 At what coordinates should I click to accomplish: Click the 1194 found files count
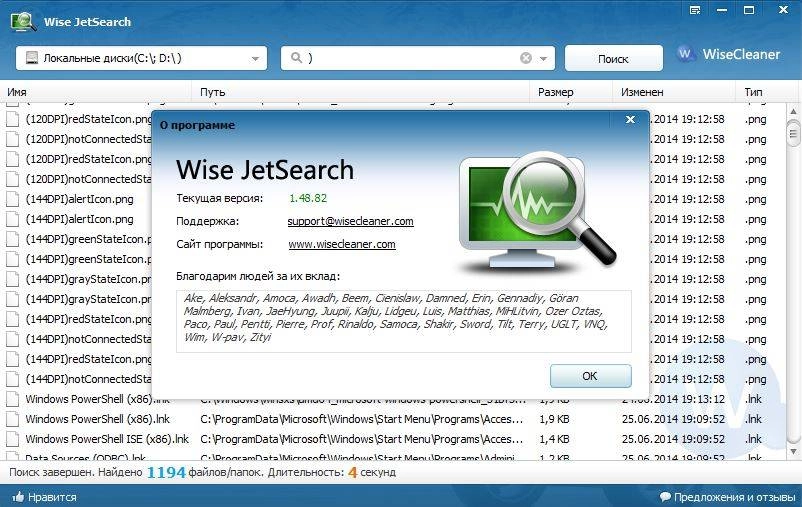coord(166,472)
